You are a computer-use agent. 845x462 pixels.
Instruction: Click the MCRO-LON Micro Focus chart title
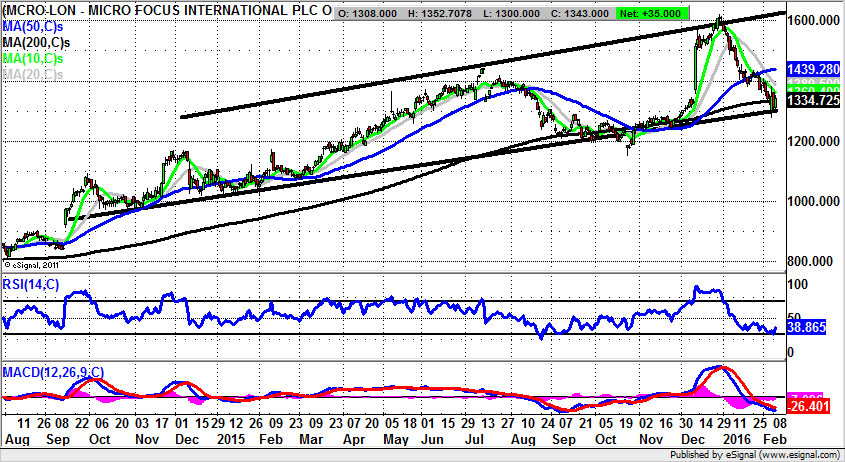coord(165,11)
